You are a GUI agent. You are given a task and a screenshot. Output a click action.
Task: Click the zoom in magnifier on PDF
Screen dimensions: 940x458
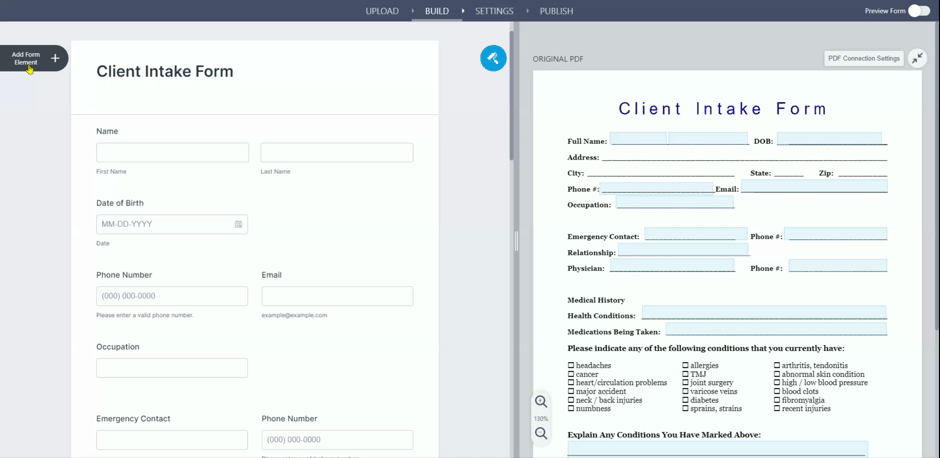pos(541,402)
